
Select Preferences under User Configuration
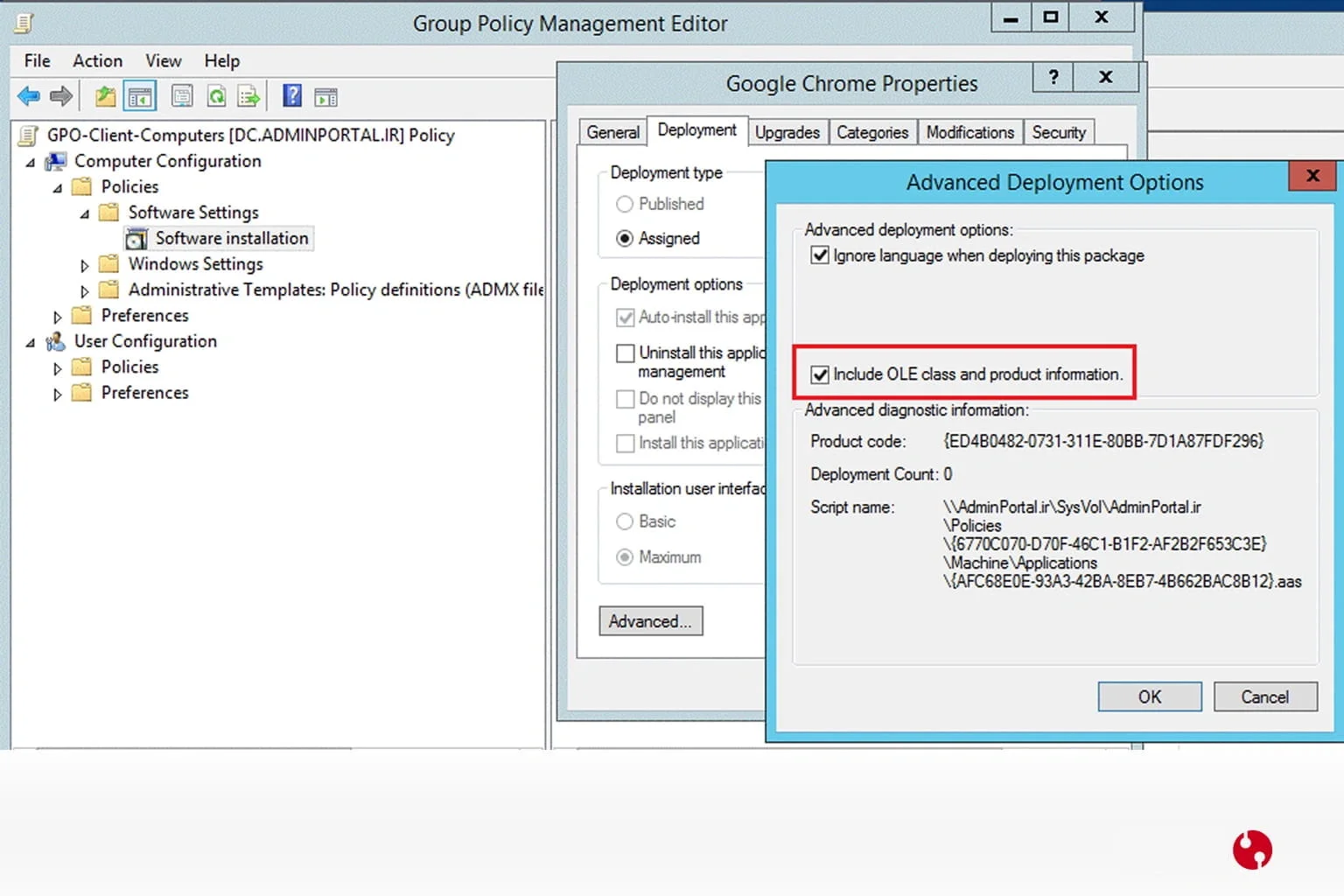coord(145,393)
